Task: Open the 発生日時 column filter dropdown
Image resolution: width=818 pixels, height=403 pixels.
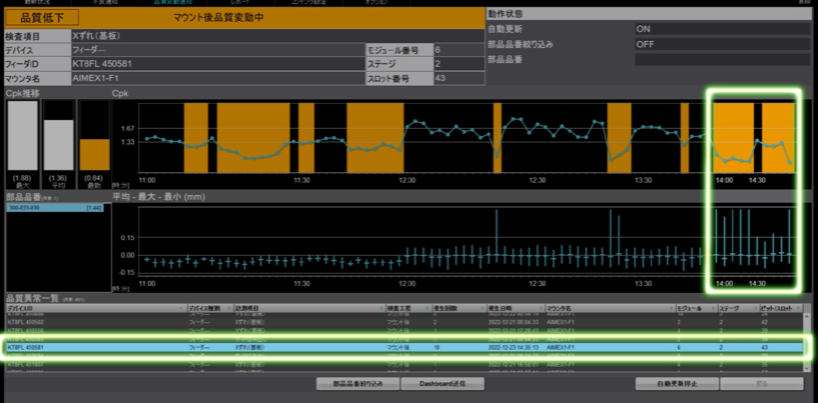Action: point(539,309)
